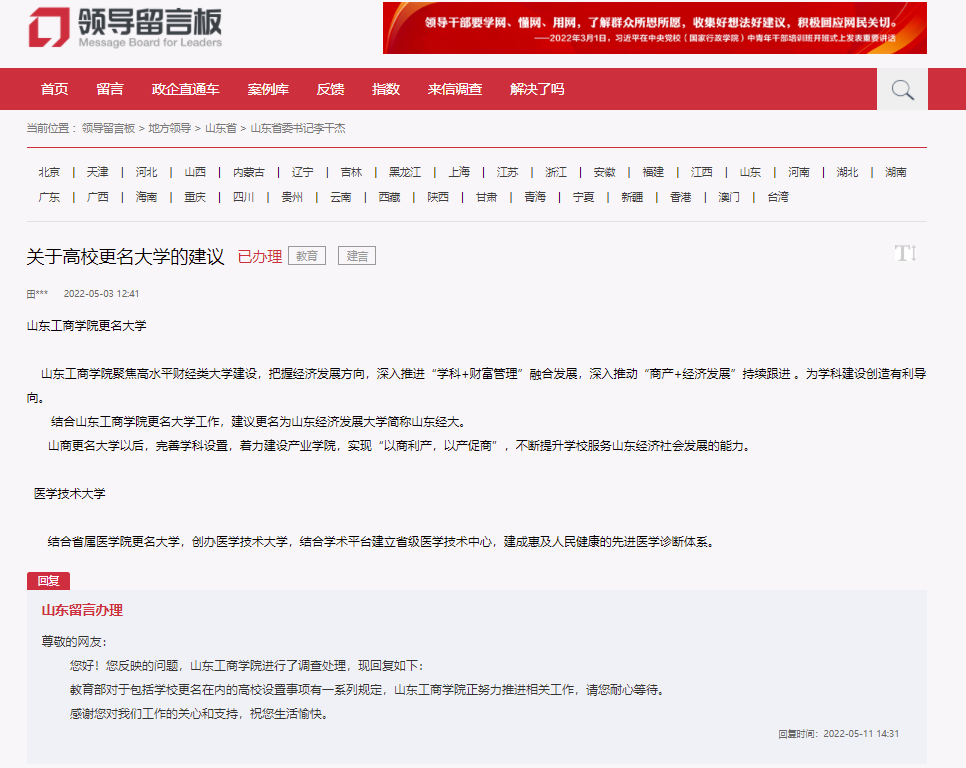Click the 建言 category tag

point(356,255)
